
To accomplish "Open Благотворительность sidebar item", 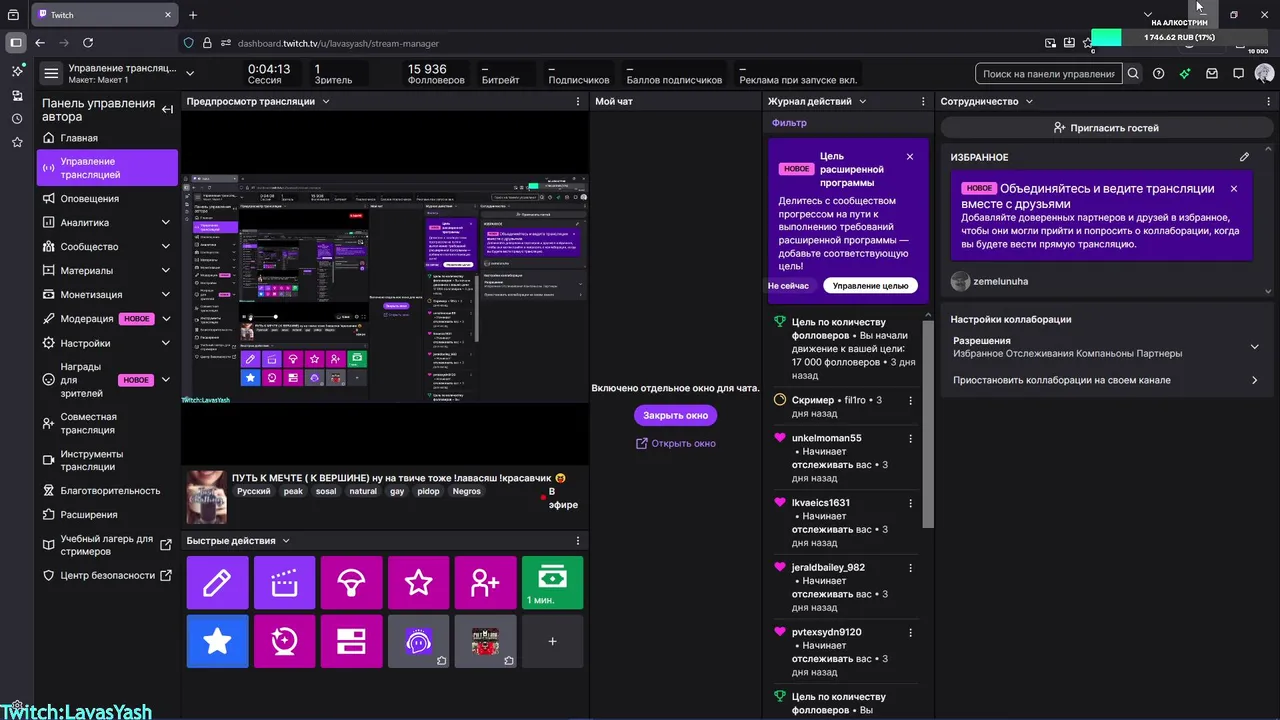I will pos(107,491).
